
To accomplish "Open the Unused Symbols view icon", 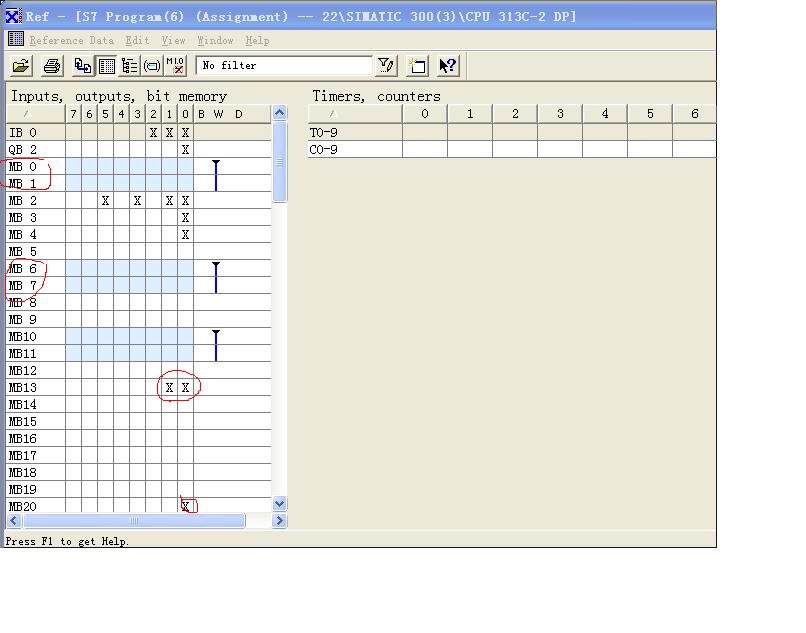I will click(x=152, y=66).
